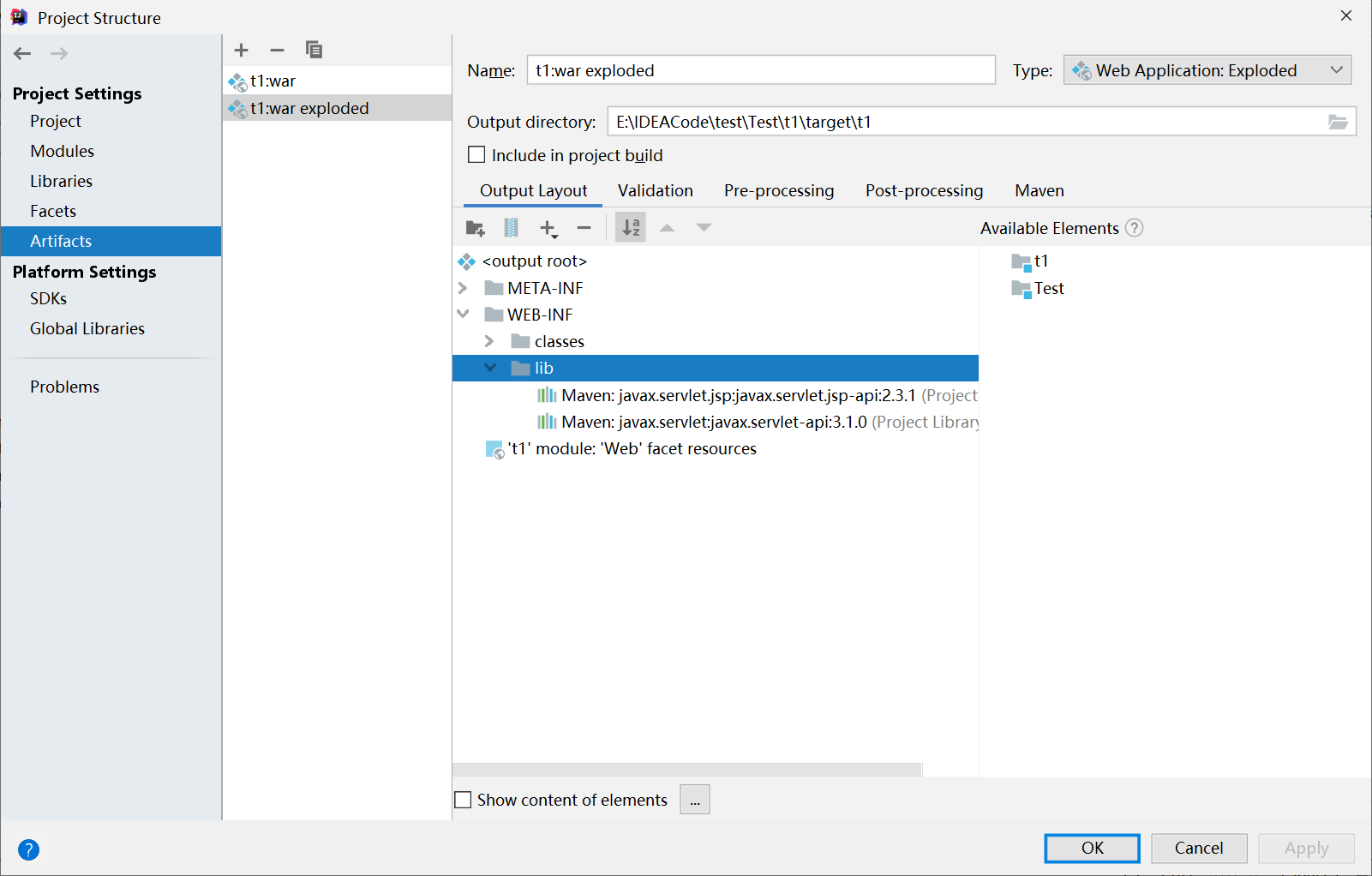Close the Project Structure dialog

point(1346,15)
